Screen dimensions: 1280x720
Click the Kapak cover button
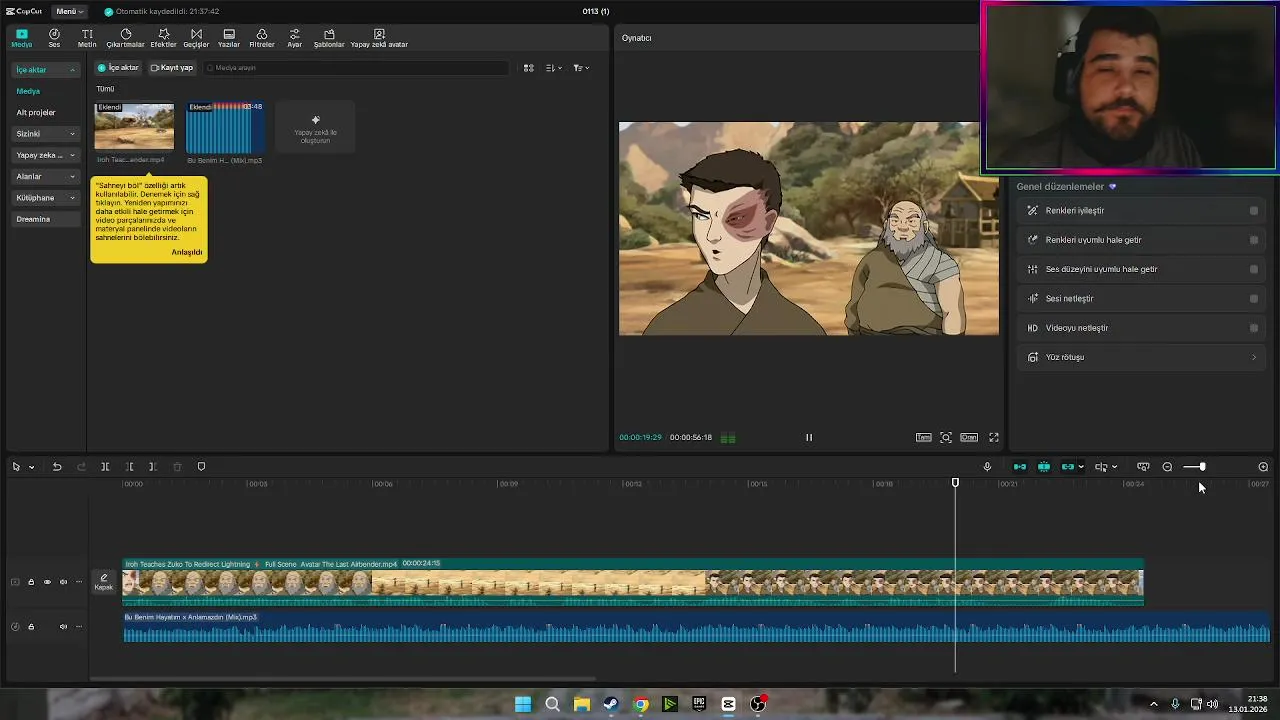[104, 582]
